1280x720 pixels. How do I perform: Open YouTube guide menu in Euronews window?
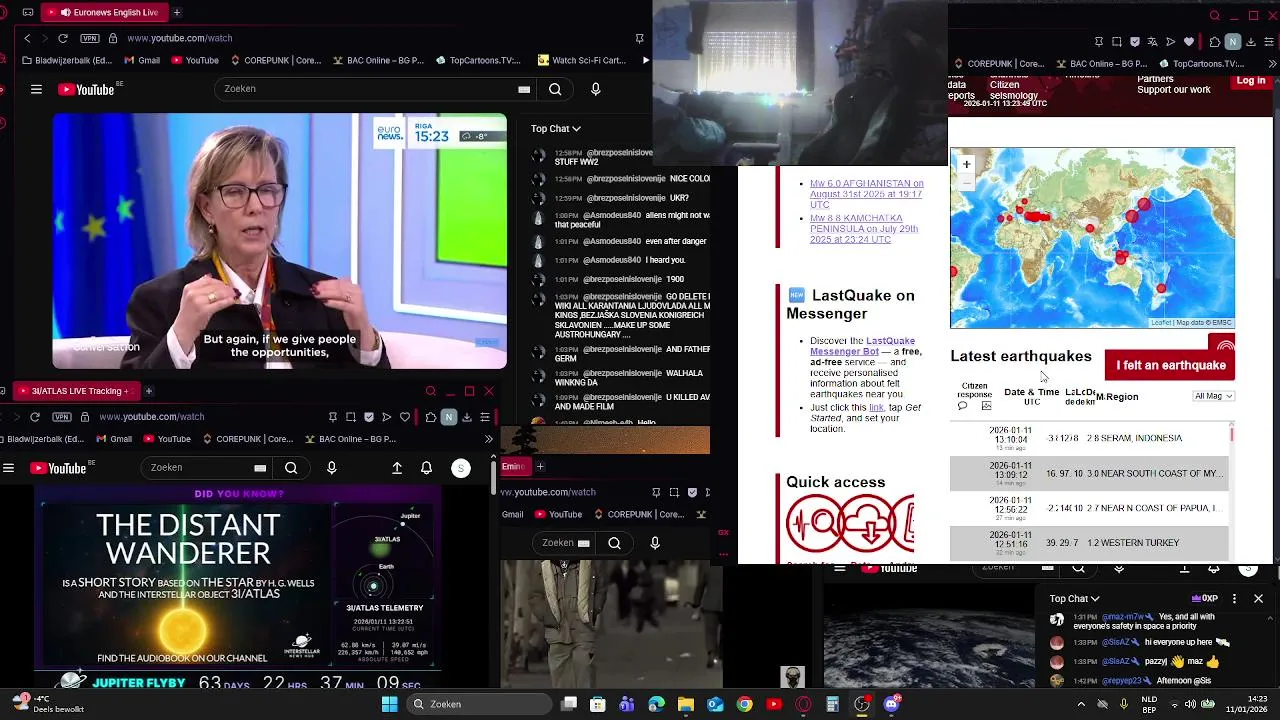click(x=36, y=89)
